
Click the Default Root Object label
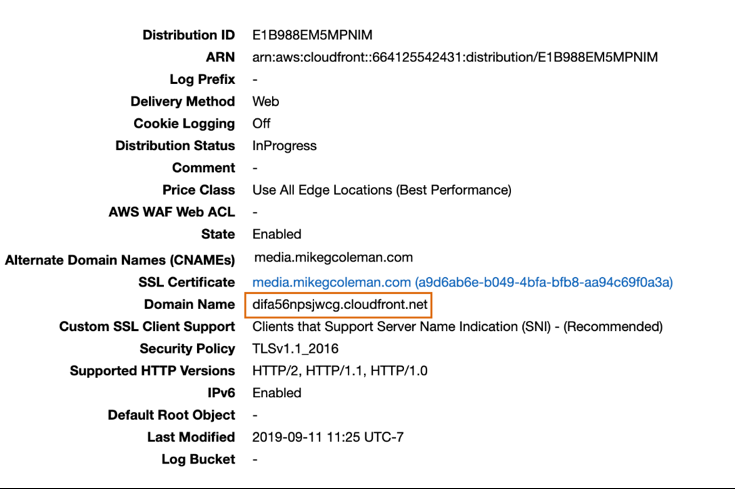[x=171, y=415]
